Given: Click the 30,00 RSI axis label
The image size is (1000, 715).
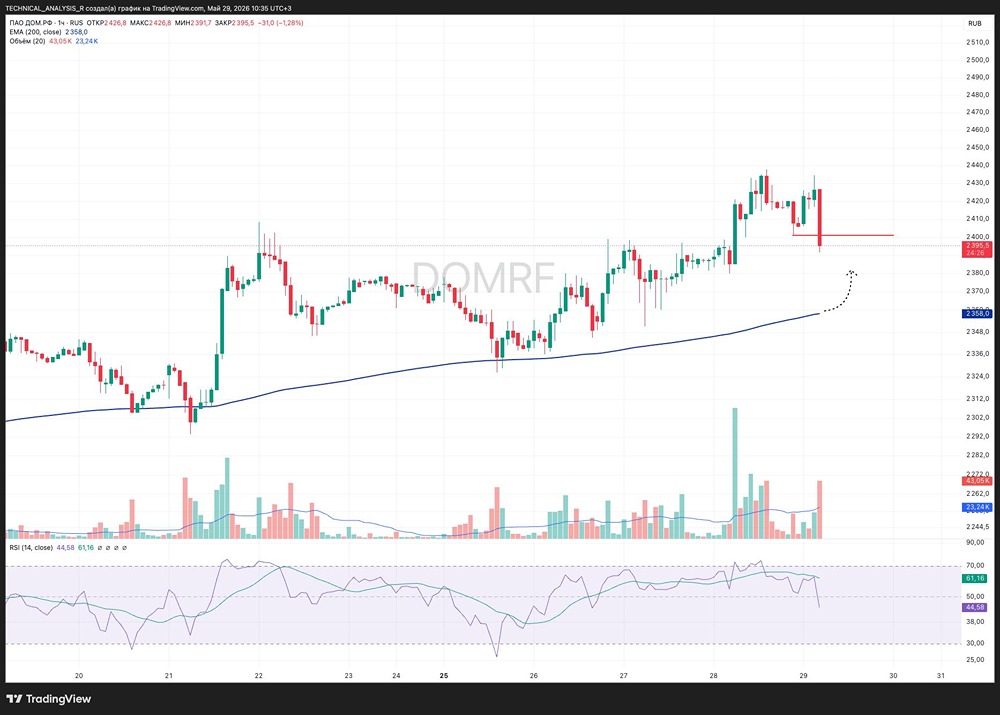Looking at the screenshot, I should click(975, 643).
